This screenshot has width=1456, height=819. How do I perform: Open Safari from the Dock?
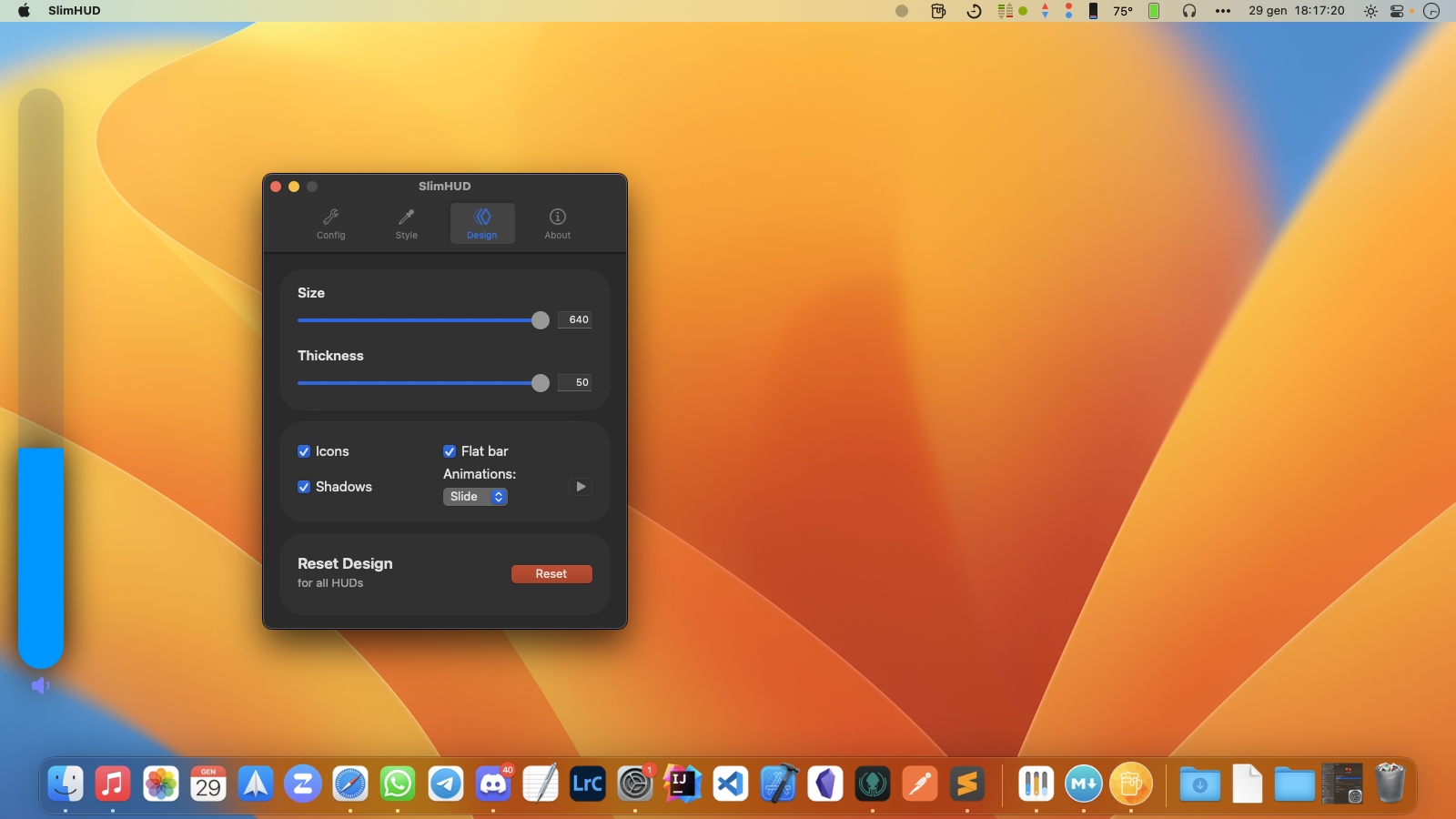click(350, 784)
